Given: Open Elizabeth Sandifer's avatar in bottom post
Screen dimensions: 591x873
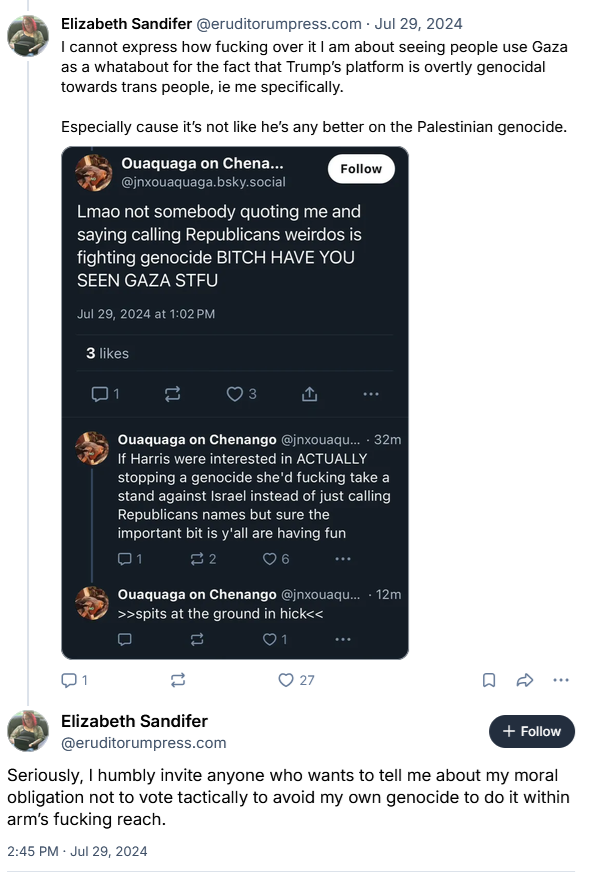Looking at the screenshot, I should tap(28, 730).
